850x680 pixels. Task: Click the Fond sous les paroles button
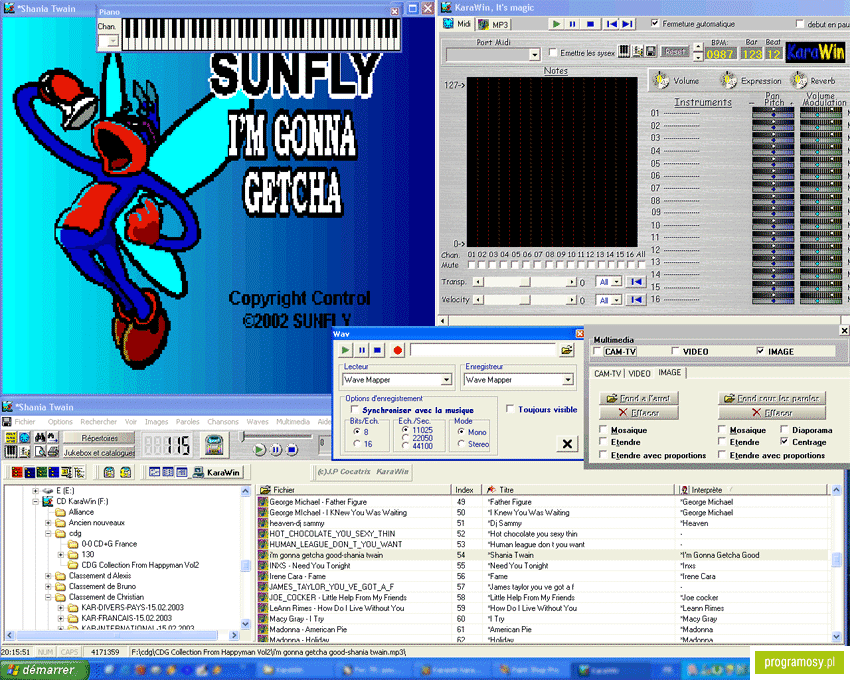772,398
